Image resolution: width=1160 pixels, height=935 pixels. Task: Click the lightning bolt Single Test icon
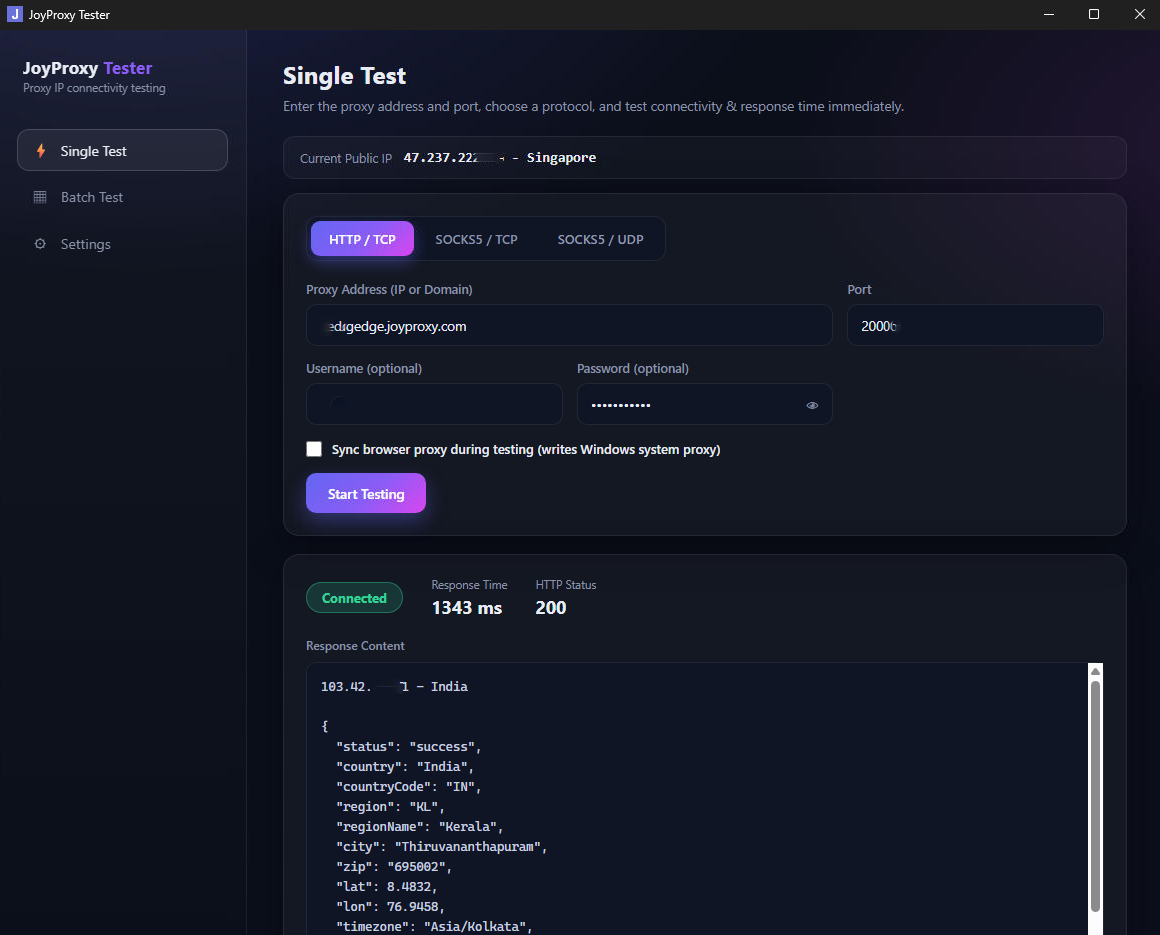click(x=41, y=151)
